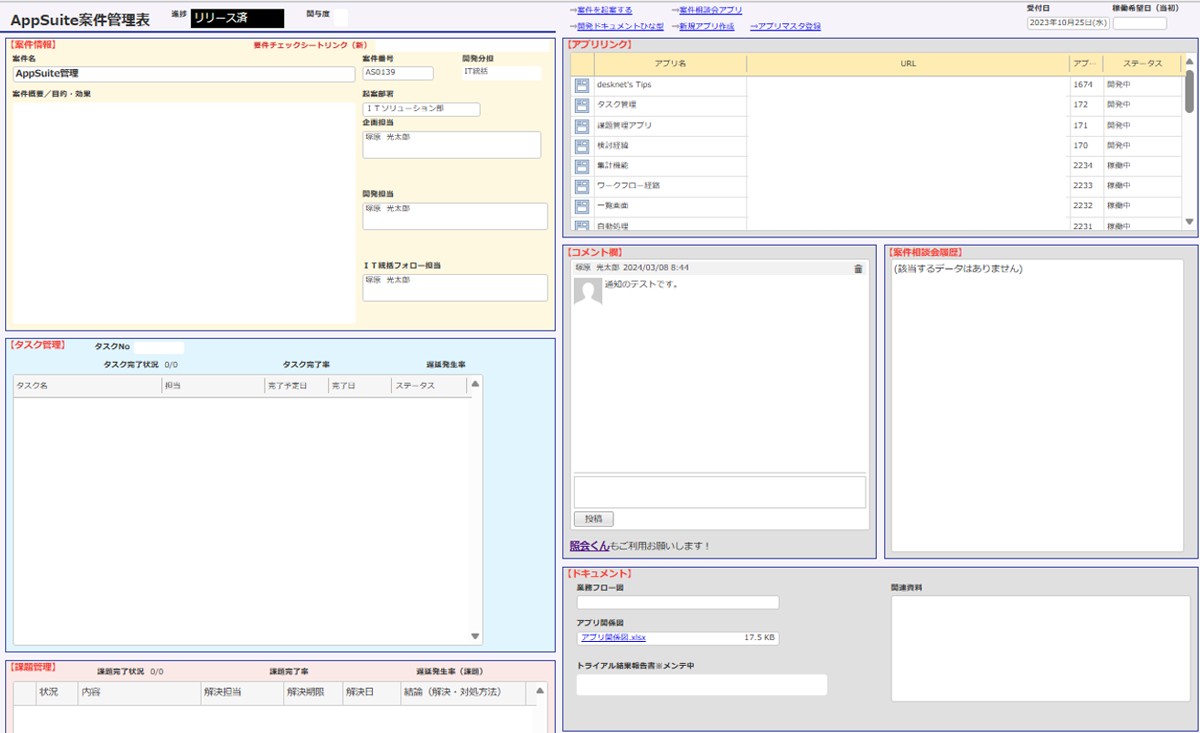
Task: Open detail icon for 課題管理アプリ row
Action: [582, 126]
